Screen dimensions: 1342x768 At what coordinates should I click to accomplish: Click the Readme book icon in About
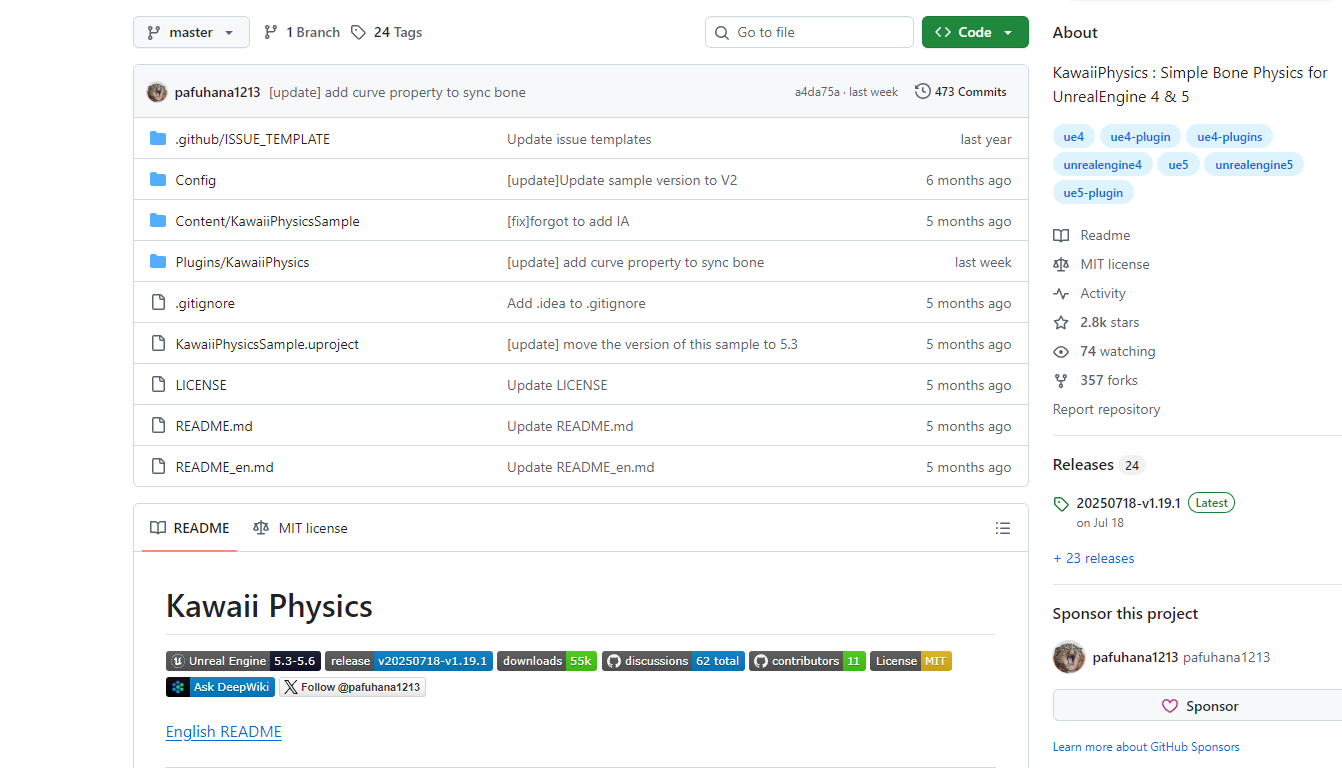(1061, 236)
